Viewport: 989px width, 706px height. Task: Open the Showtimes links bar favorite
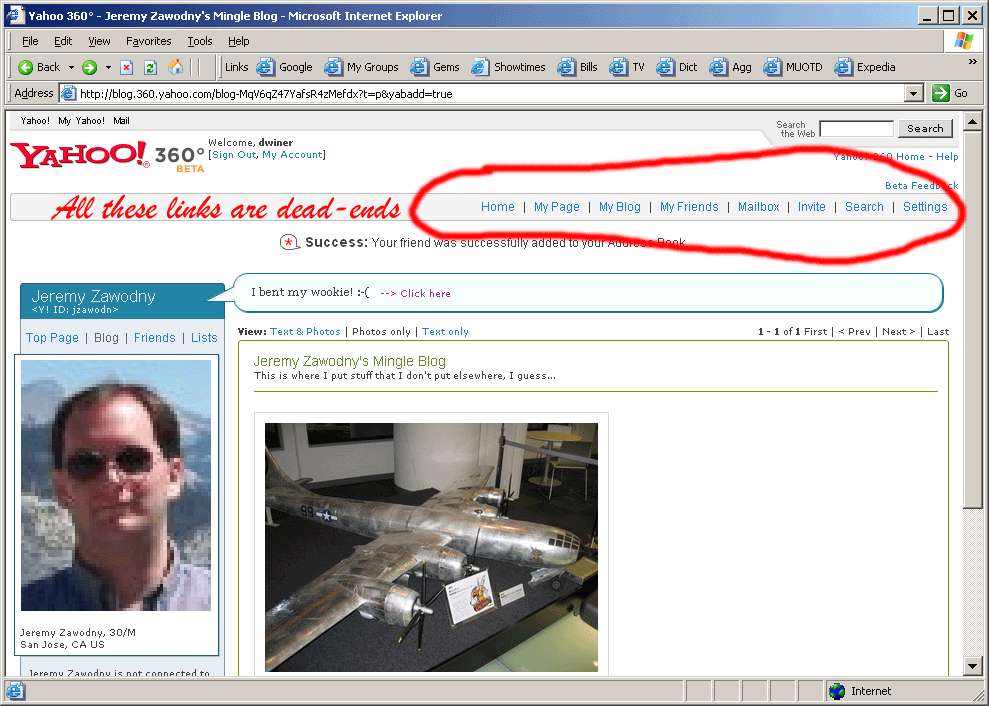pyautogui.click(x=508, y=67)
